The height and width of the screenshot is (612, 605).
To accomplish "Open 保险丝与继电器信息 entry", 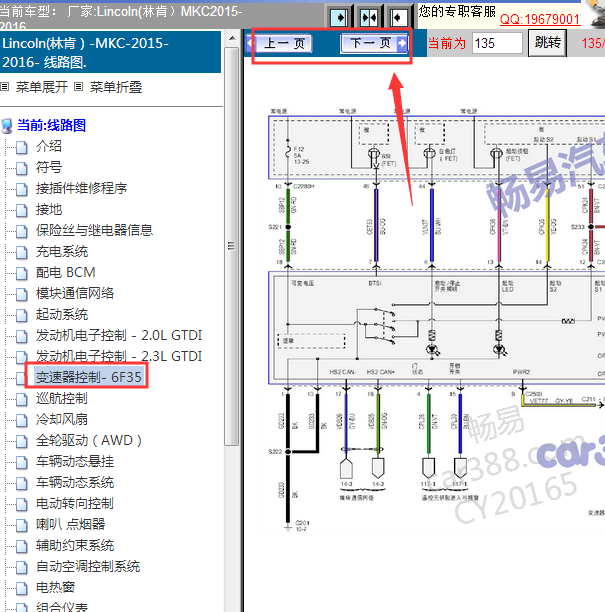I will (94, 230).
